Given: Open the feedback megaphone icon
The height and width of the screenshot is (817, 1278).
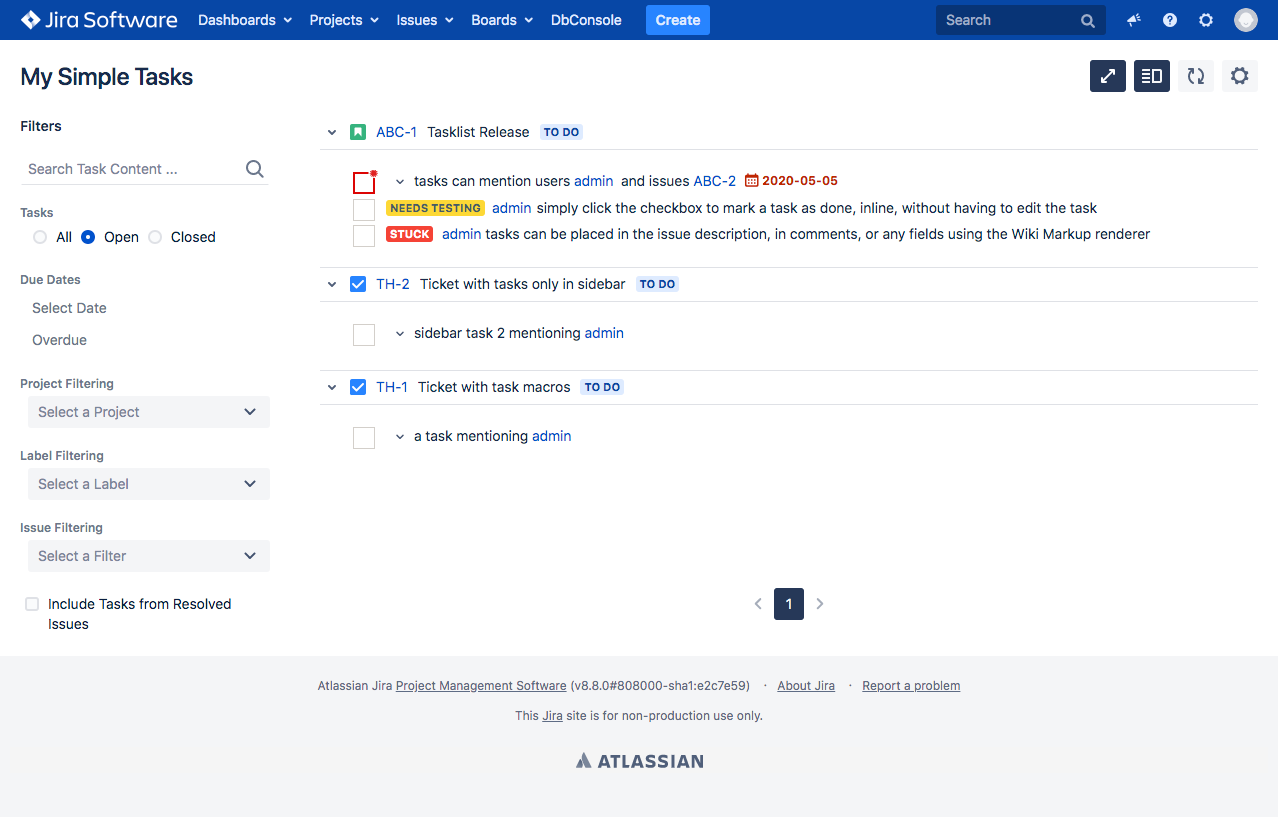Looking at the screenshot, I should pyautogui.click(x=1134, y=20).
